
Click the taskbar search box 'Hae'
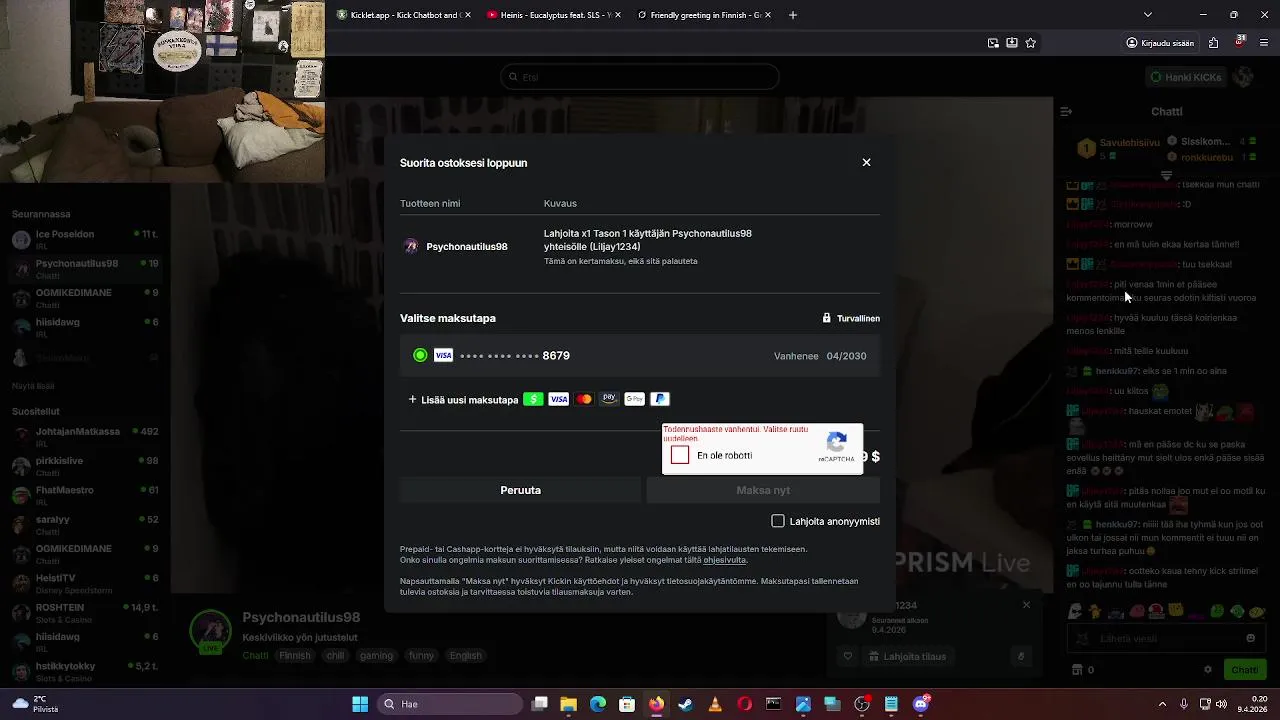click(450, 704)
